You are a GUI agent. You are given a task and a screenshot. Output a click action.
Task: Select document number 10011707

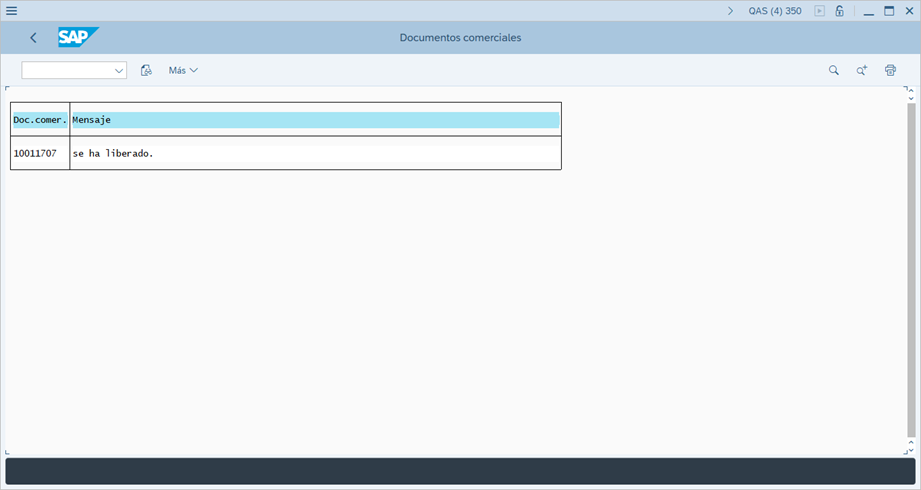coord(35,153)
